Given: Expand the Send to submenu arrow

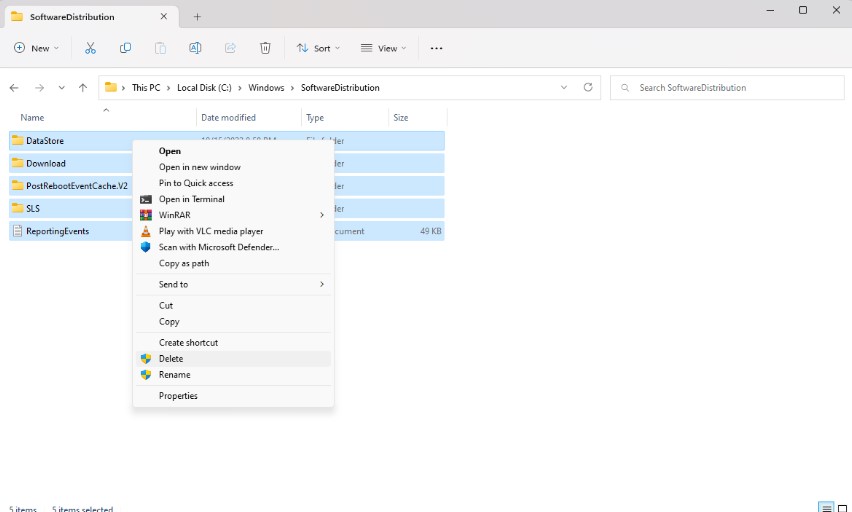Looking at the screenshot, I should [x=322, y=284].
